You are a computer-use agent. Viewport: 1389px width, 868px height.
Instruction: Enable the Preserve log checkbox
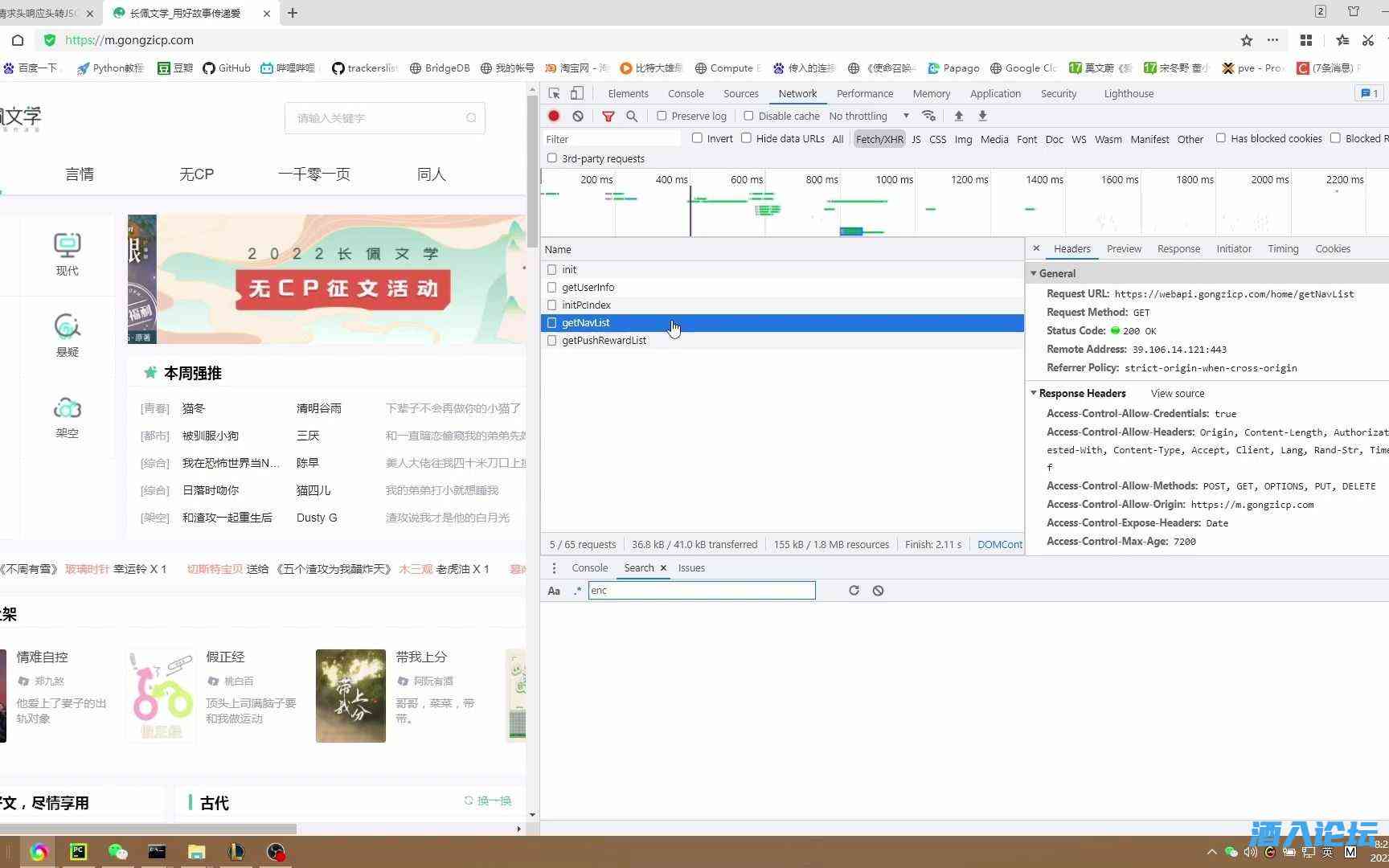(662, 116)
